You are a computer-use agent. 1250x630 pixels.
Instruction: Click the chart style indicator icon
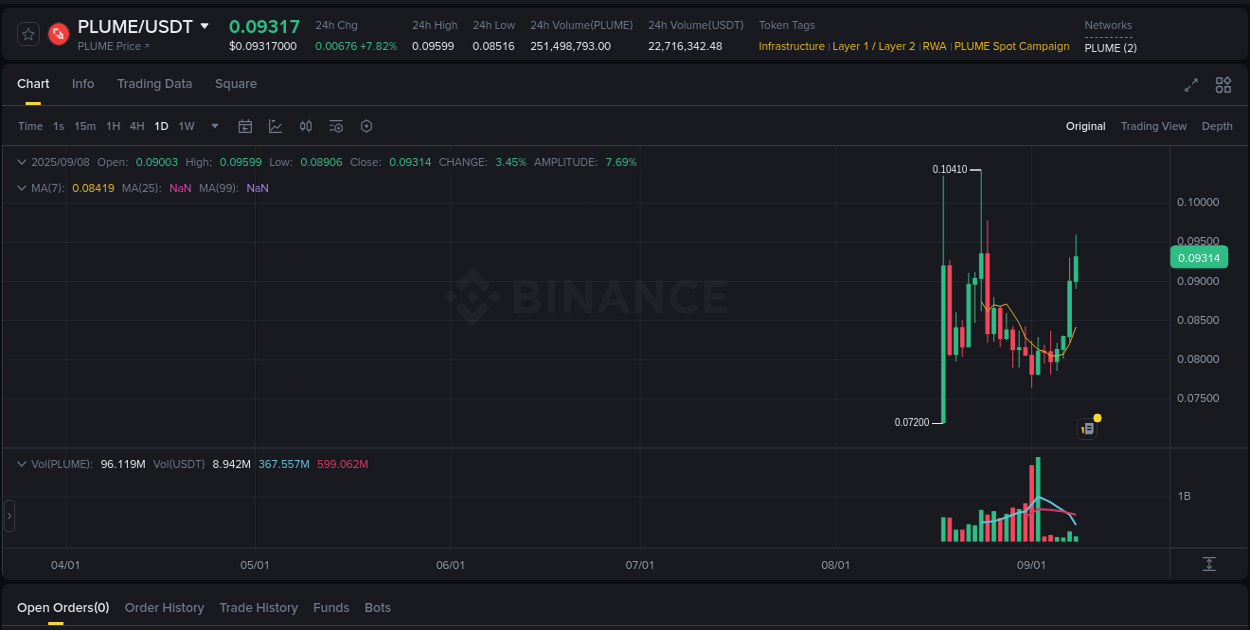(275, 126)
